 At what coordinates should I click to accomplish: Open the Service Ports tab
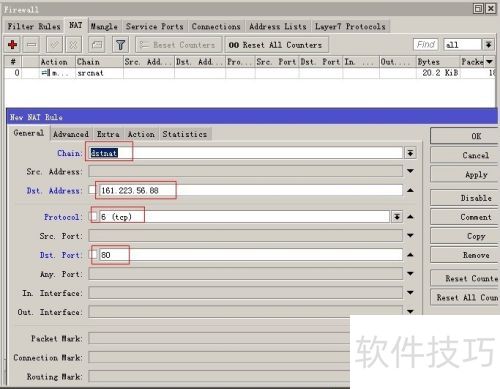[155, 26]
